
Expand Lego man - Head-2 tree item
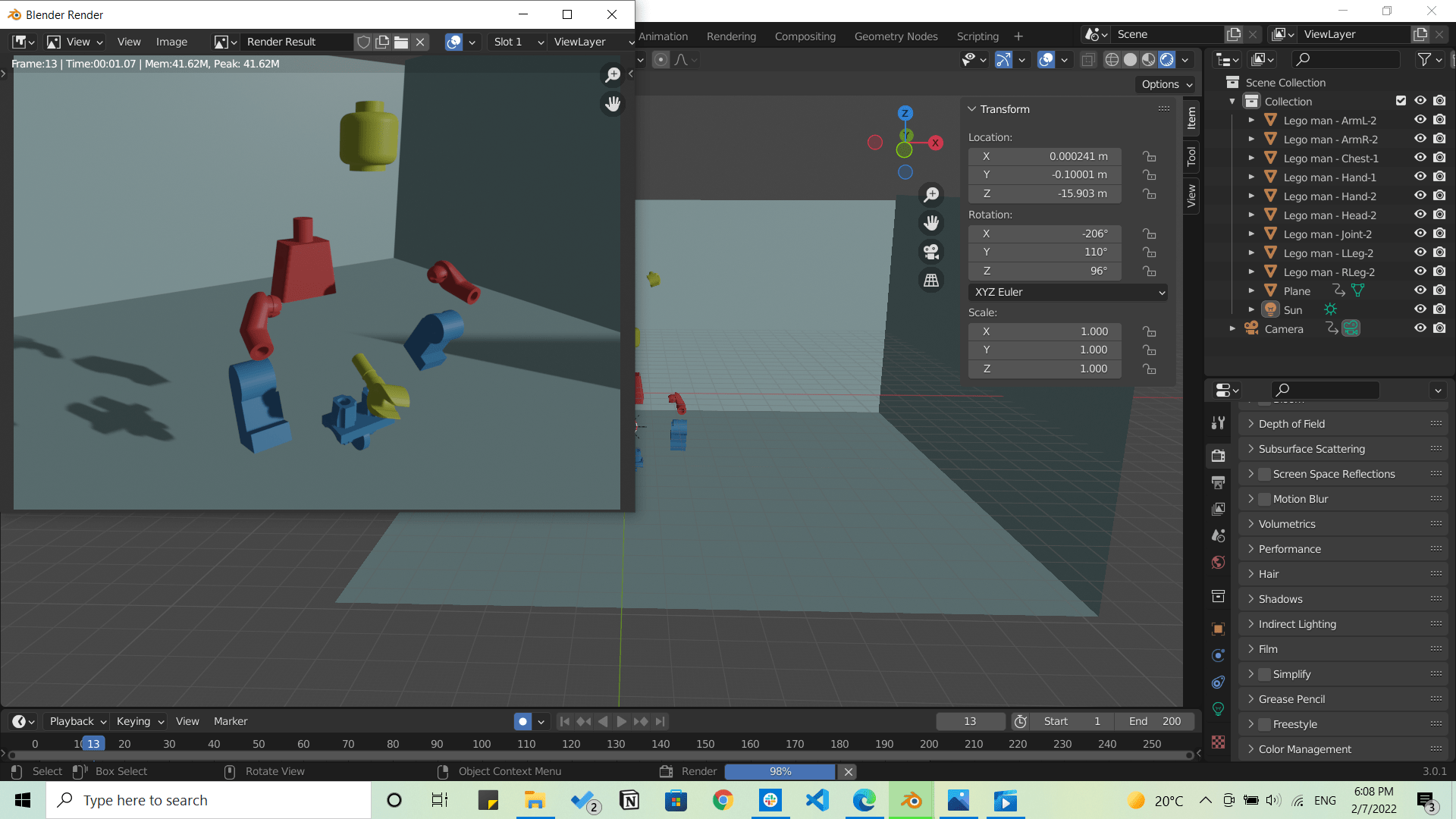point(1251,215)
